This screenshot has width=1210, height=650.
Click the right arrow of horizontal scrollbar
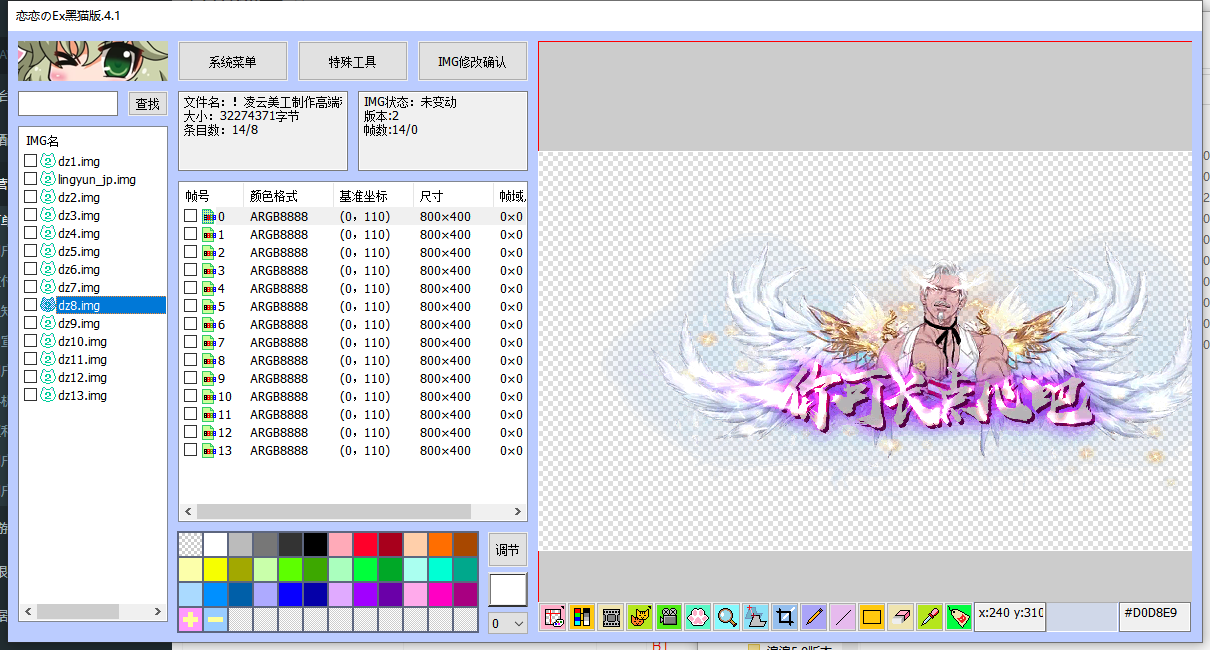coord(519,511)
